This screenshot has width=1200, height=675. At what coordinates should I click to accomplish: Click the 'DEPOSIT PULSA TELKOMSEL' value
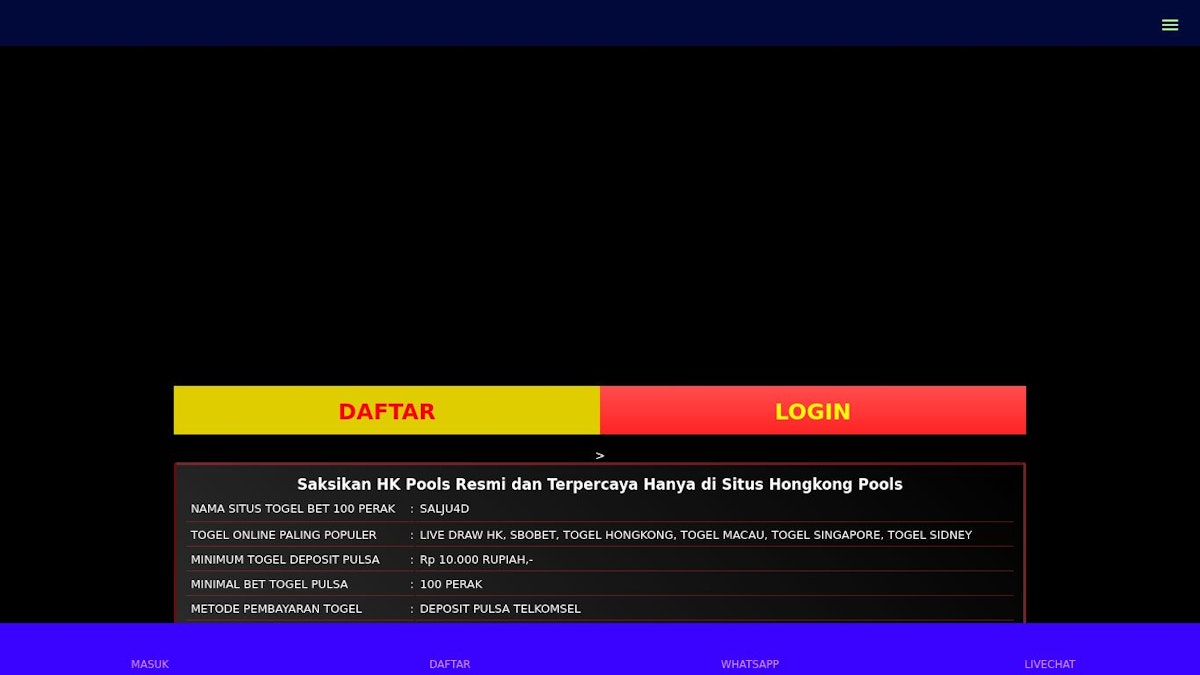pyautogui.click(x=500, y=609)
